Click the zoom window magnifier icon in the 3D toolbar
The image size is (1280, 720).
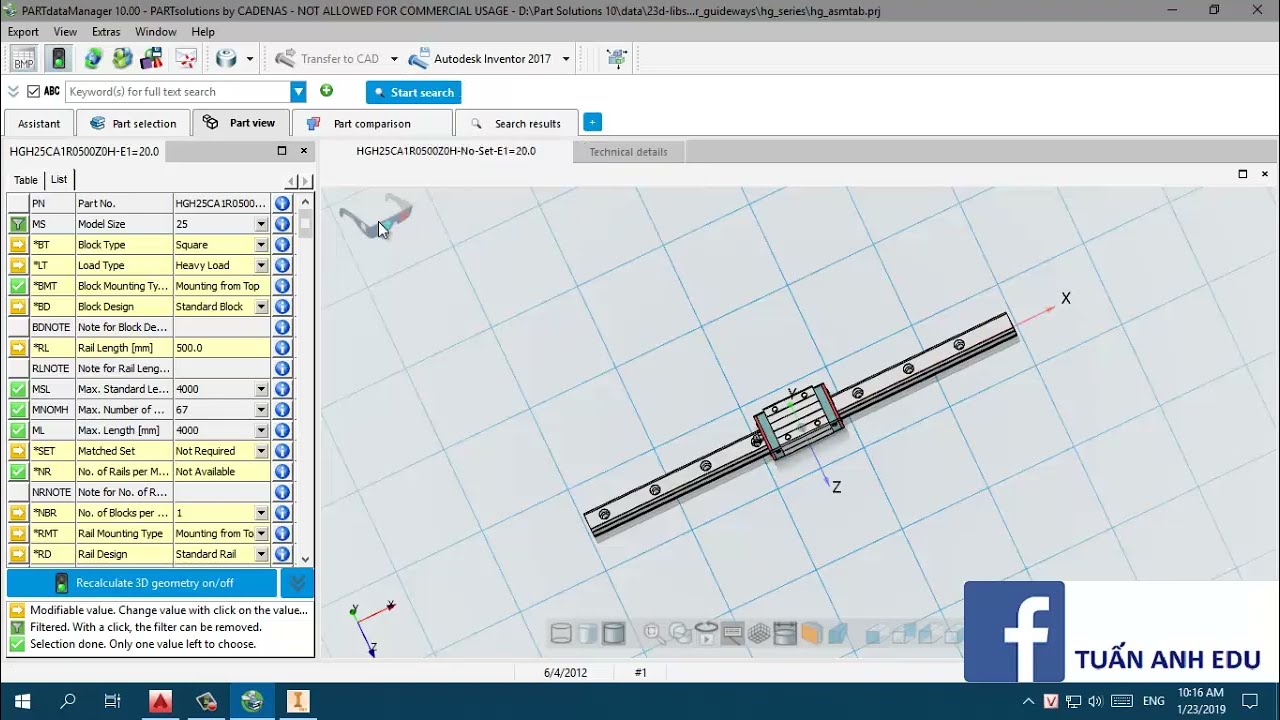click(x=654, y=633)
